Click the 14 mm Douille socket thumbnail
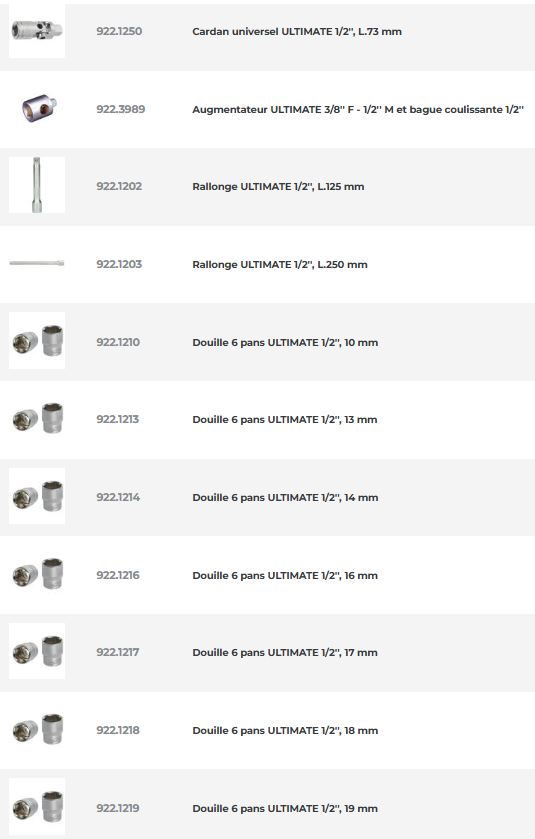Screen dimensions: 535x839 click(x=37, y=496)
